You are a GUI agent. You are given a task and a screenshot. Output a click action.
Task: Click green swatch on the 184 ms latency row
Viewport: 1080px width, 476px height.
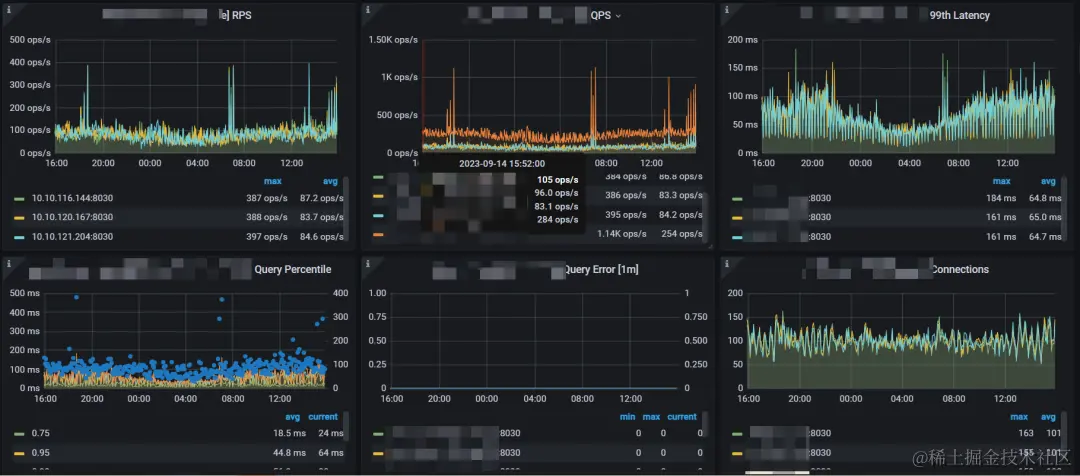[x=738, y=198]
